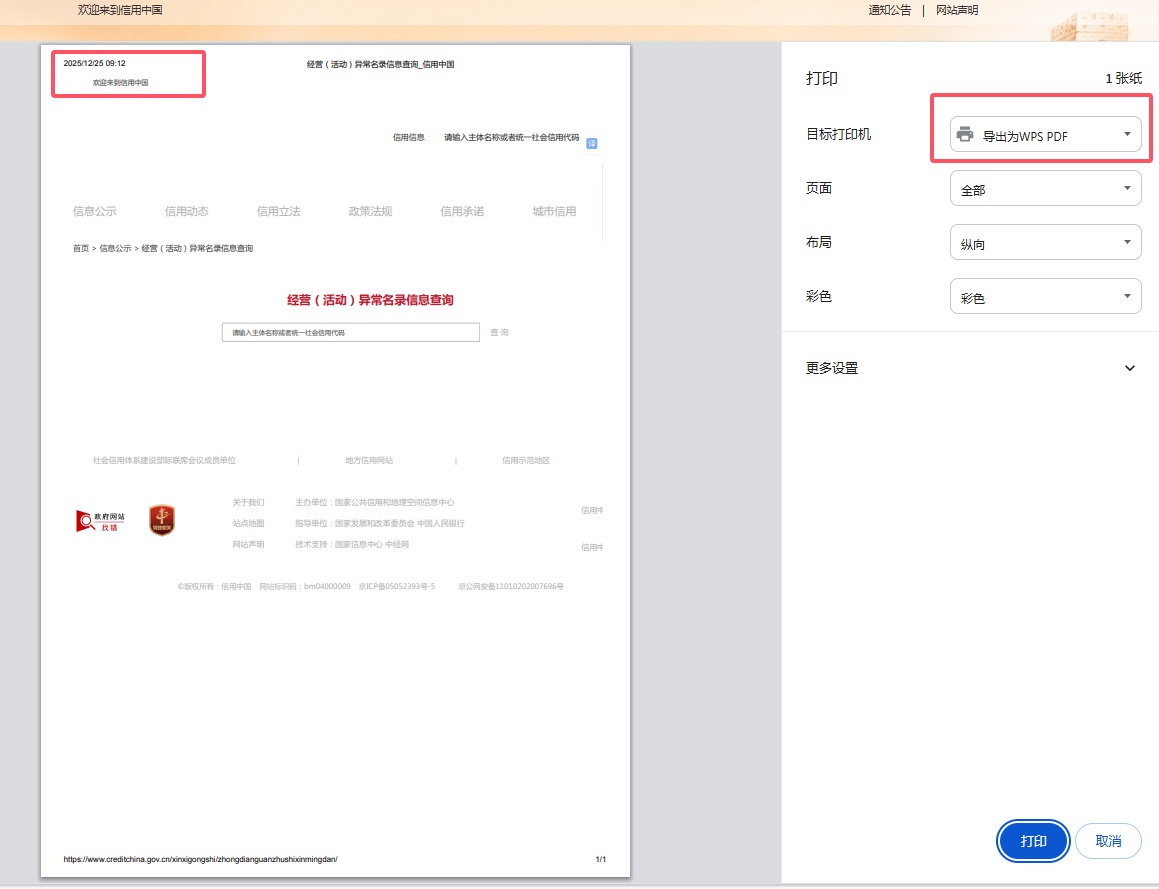
Task: Open the 目标打印机 destination dropdown
Action: coord(1045,135)
